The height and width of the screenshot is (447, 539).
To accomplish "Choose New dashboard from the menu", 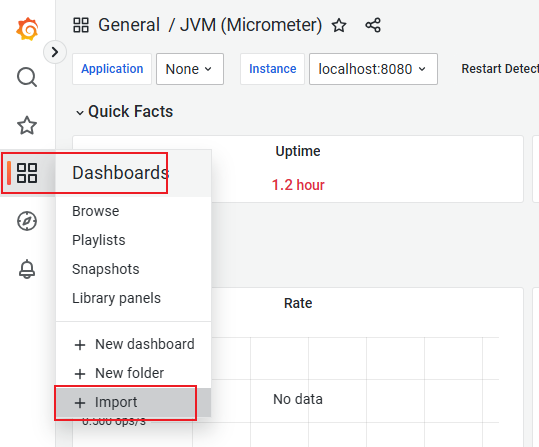I will tap(134, 344).
